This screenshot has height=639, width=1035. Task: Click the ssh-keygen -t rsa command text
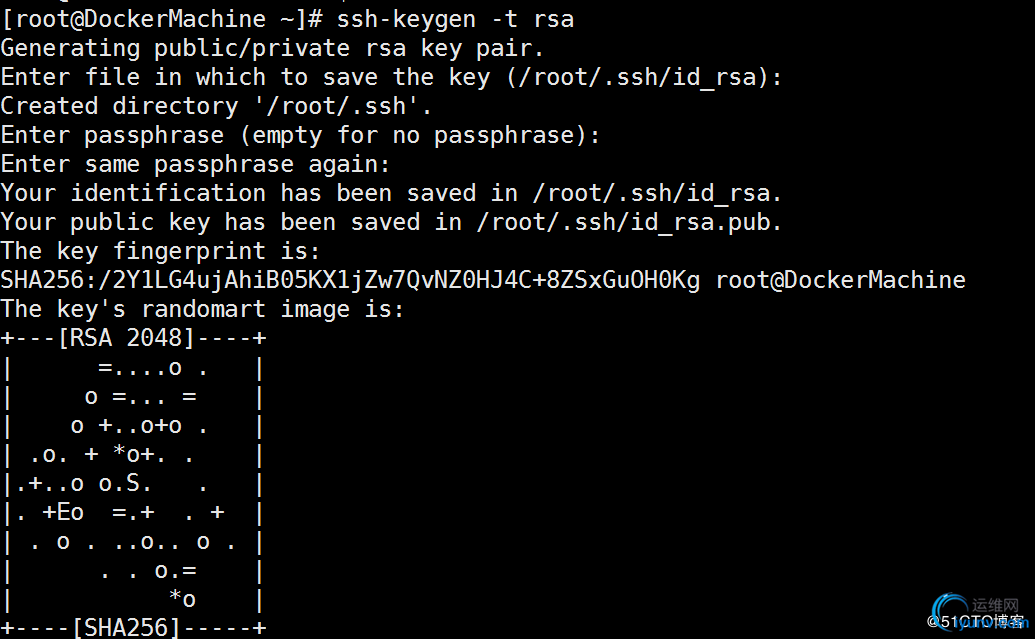455,19
